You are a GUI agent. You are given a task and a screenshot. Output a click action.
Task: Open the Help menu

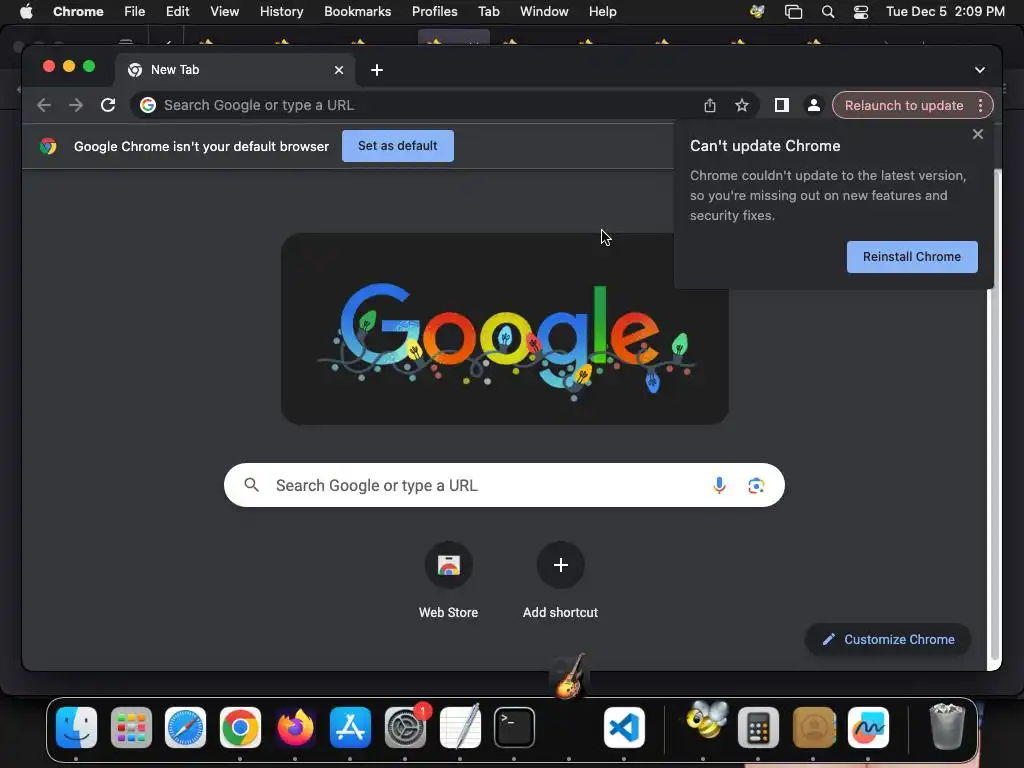(x=602, y=11)
